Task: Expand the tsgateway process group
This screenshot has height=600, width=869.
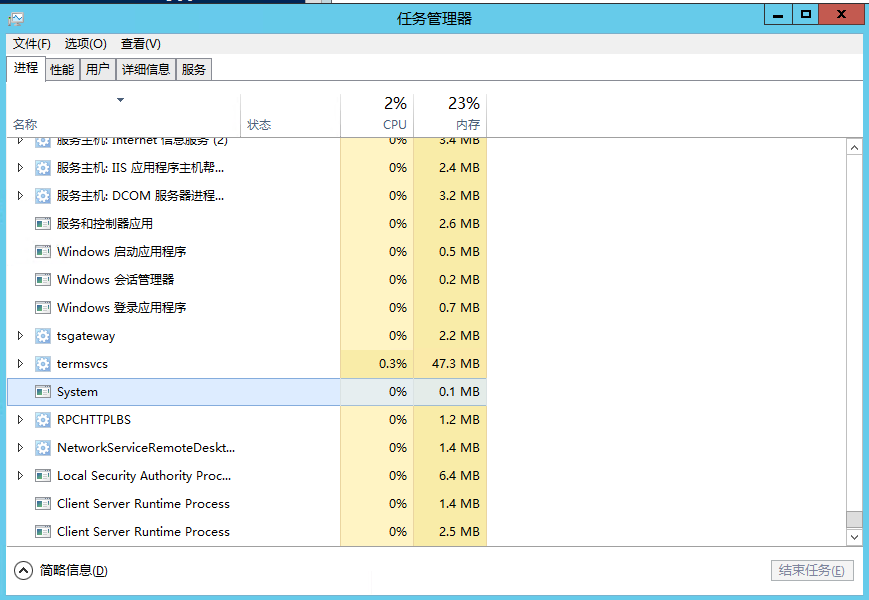Action: [x=19, y=335]
